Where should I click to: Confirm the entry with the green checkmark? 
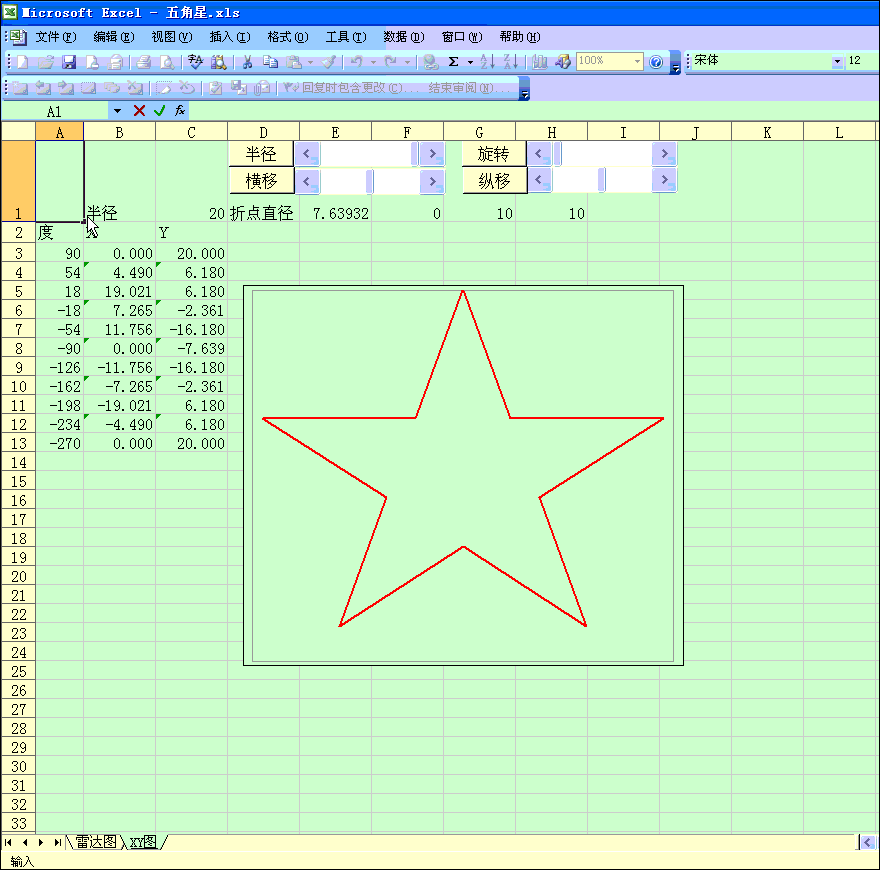click(159, 111)
